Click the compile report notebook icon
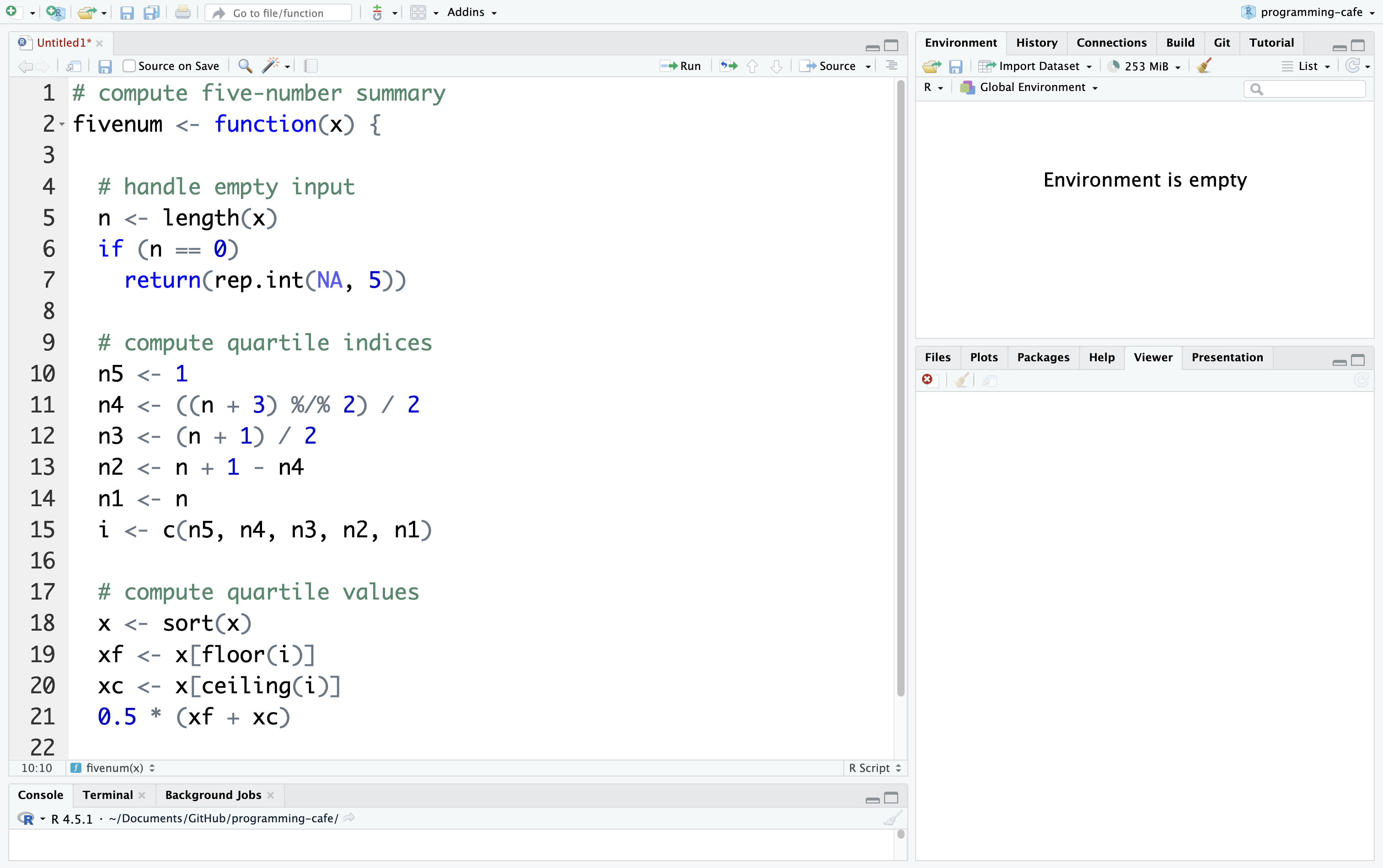The image size is (1383, 868). point(311,66)
